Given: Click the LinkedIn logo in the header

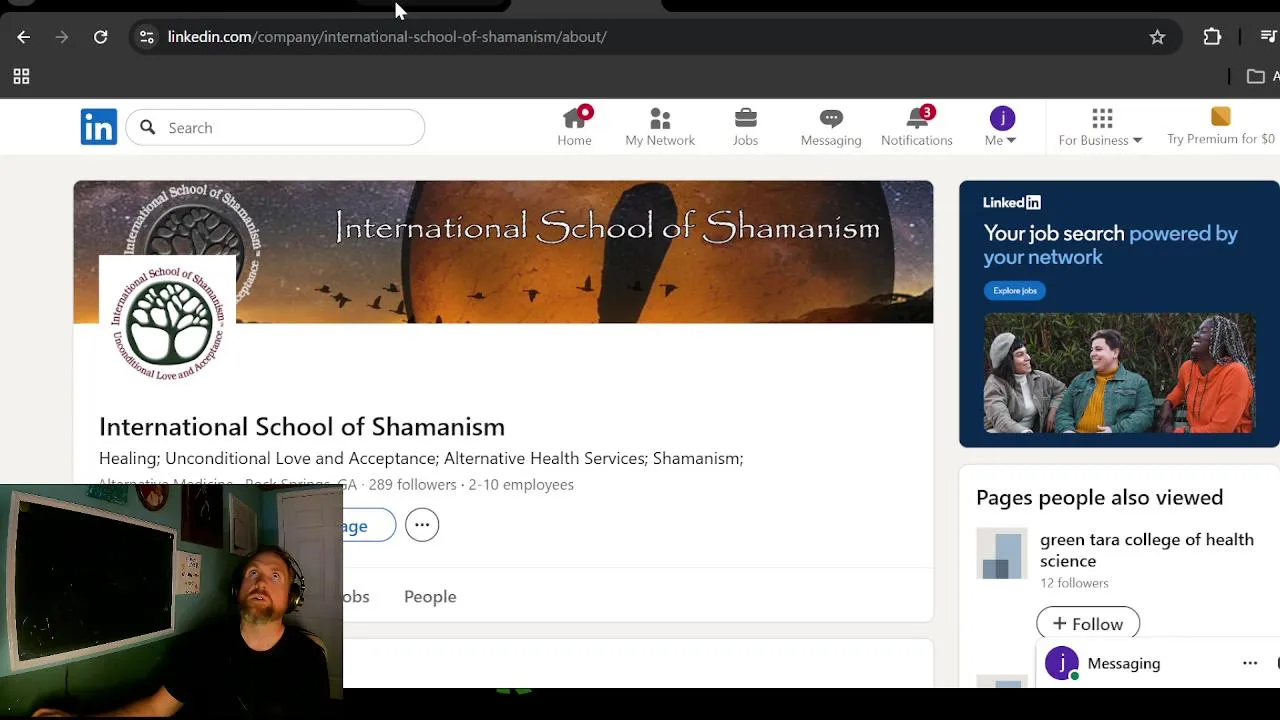Looking at the screenshot, I should (x=99, y=127).
